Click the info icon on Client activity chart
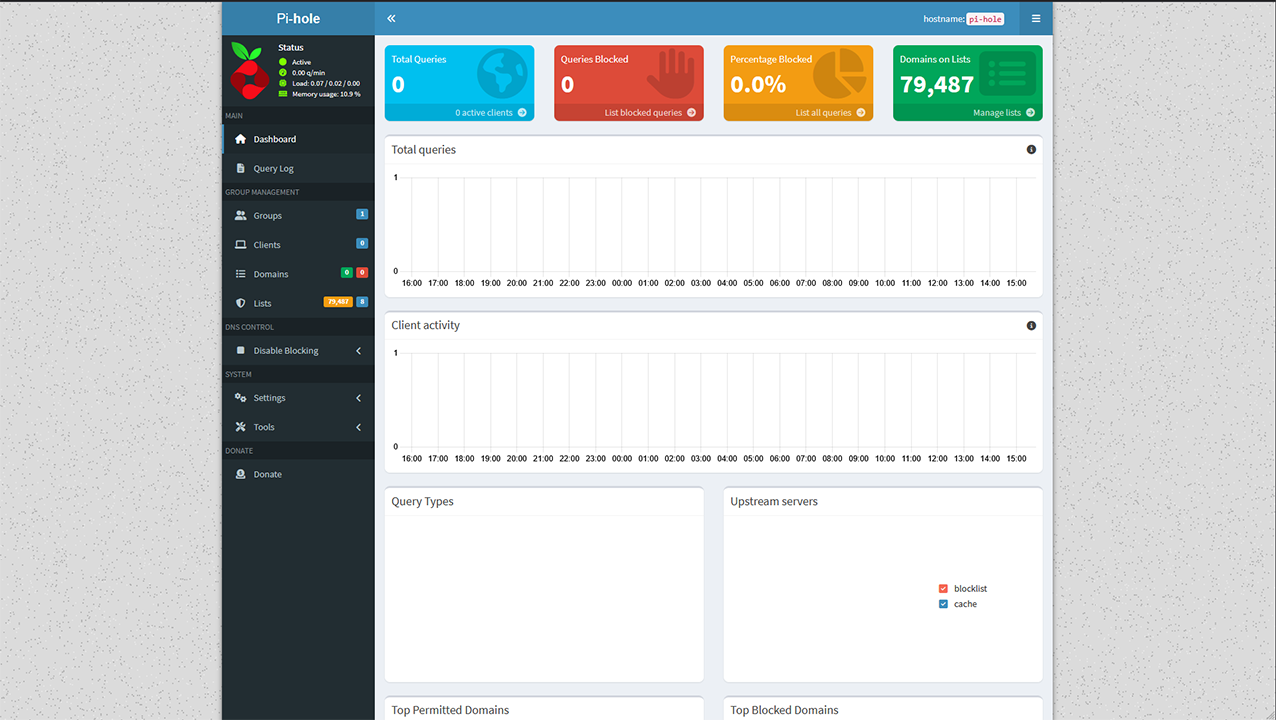1276x720 pixels. click(x=1031, y=326)
